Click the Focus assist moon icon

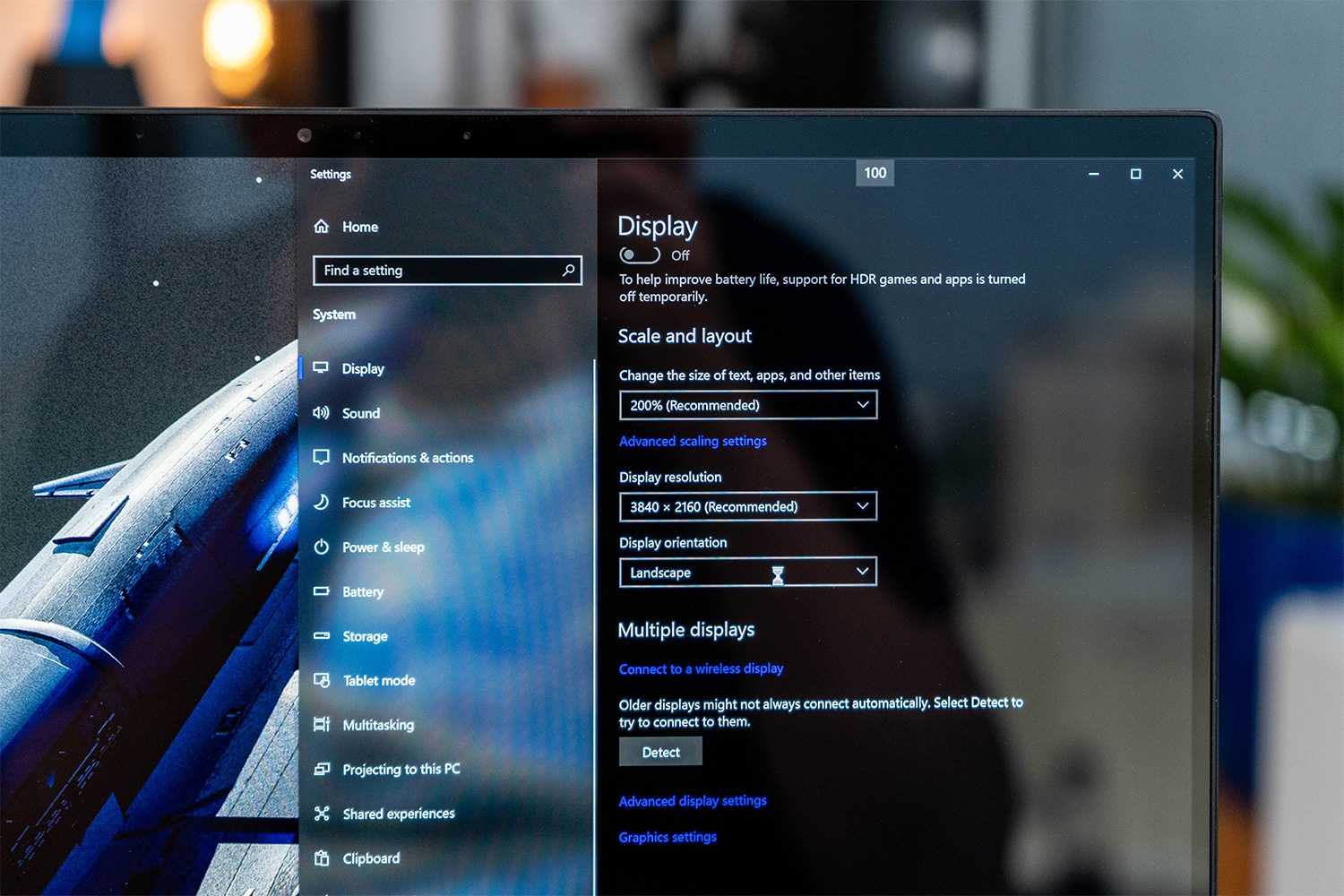[321, 502]
